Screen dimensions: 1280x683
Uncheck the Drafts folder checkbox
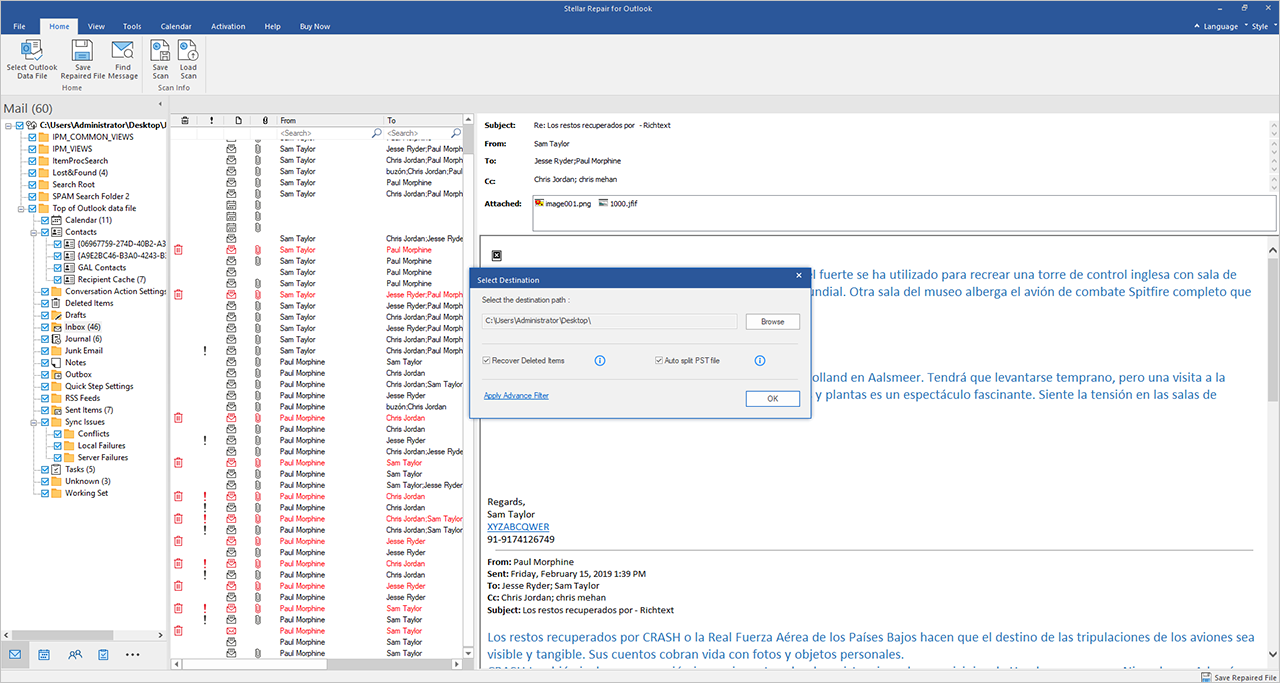pos(45,315)
